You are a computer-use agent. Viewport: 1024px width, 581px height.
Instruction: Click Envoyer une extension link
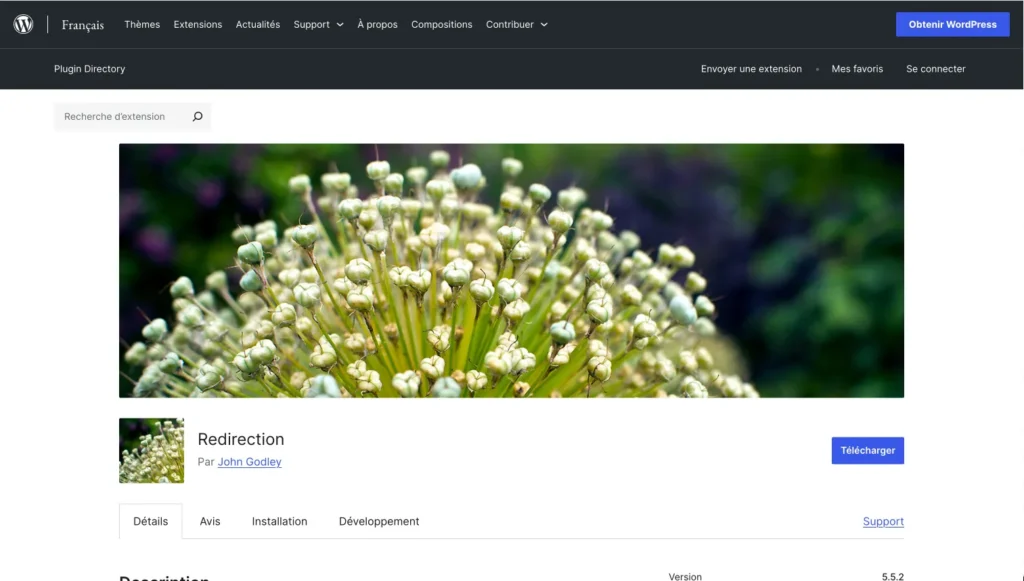pyautogui.click(x=751, y=69)
